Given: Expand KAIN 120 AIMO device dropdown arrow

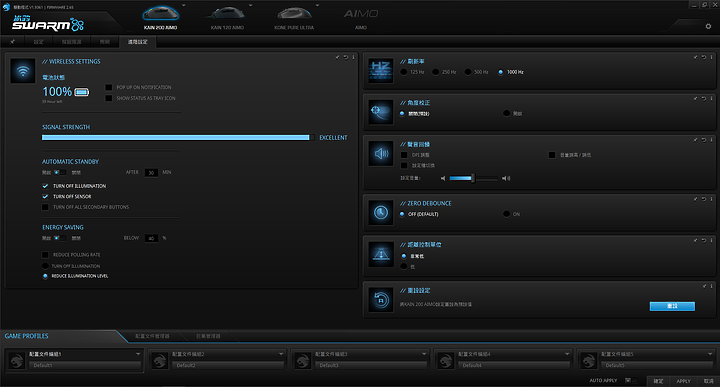Looking at the screenshot, I should point(250,6).
